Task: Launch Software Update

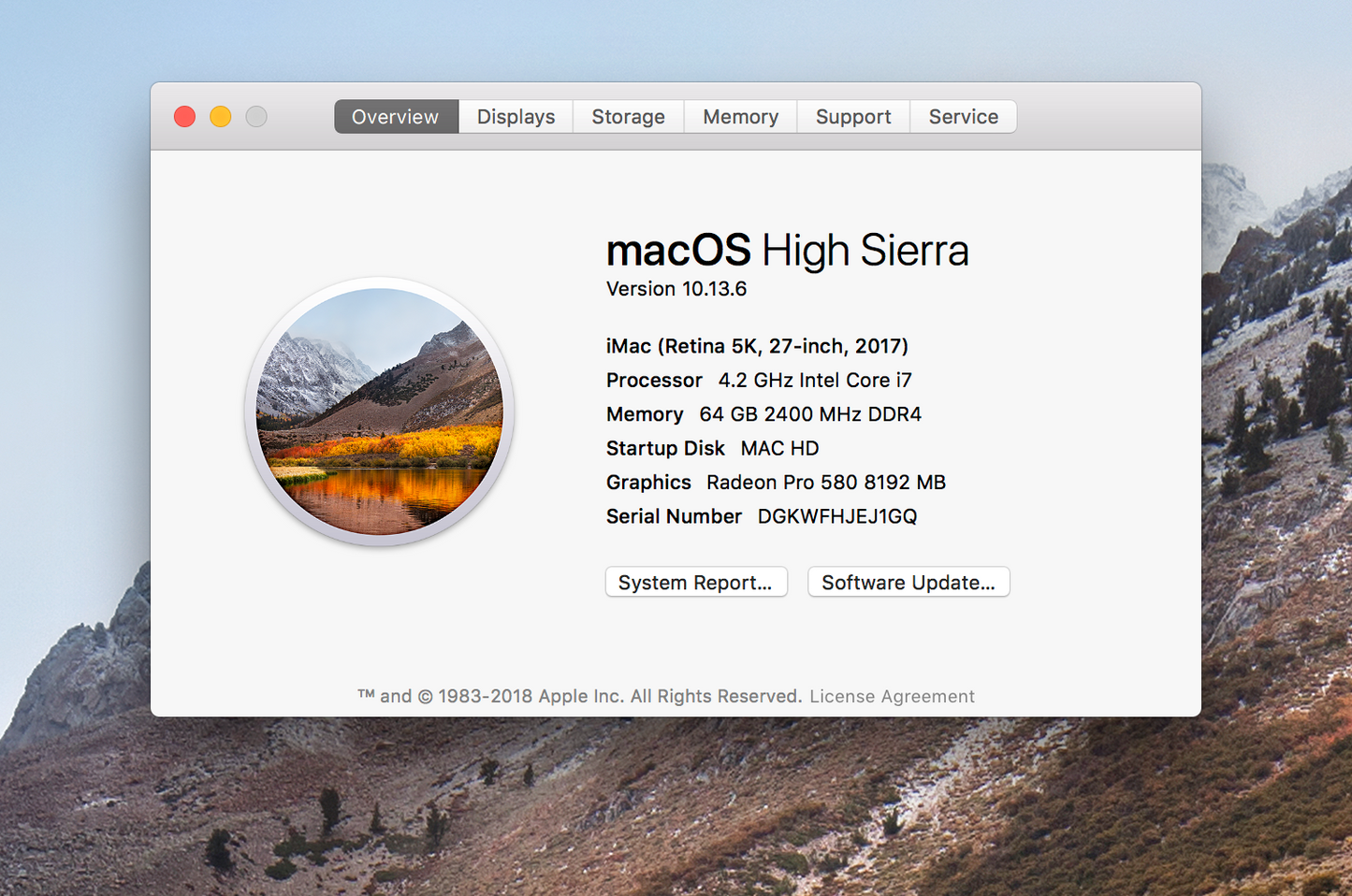Action: click(908, 582)
